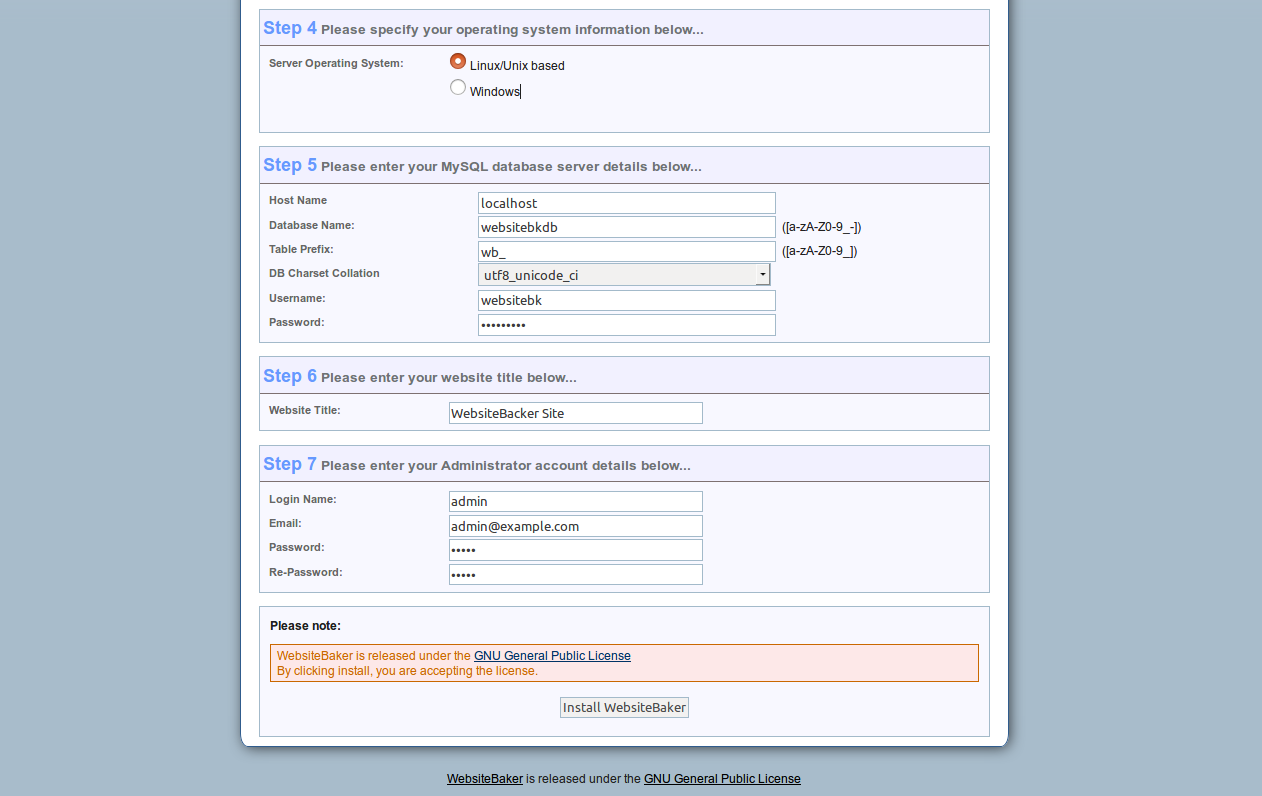Click the administrator Login Name field

[x=576, y=502]
